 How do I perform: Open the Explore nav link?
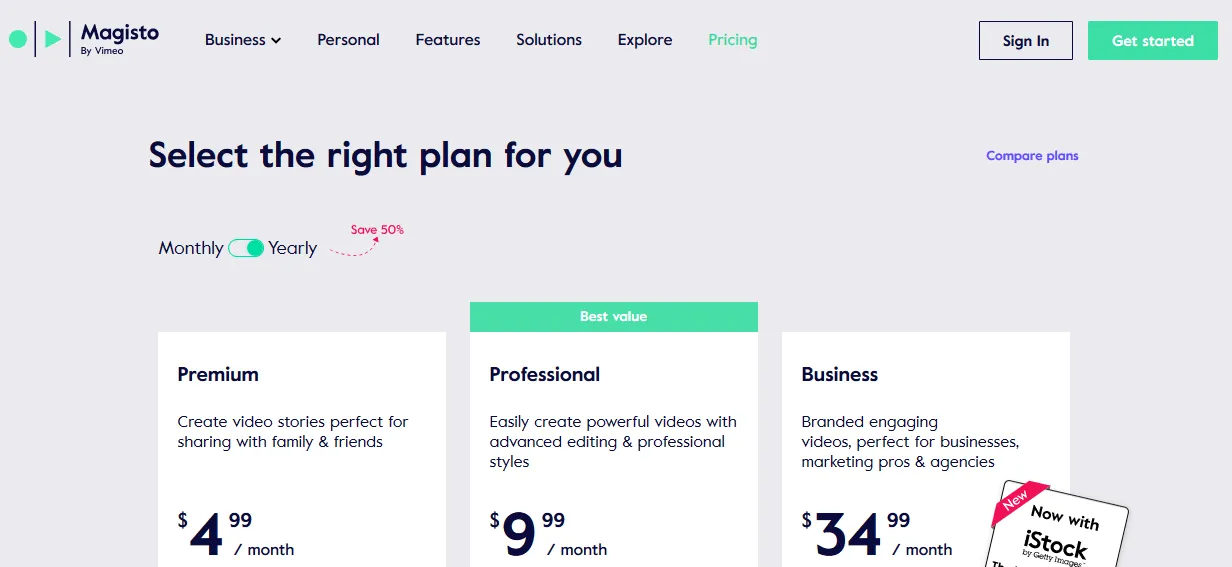tap(645, 40)
